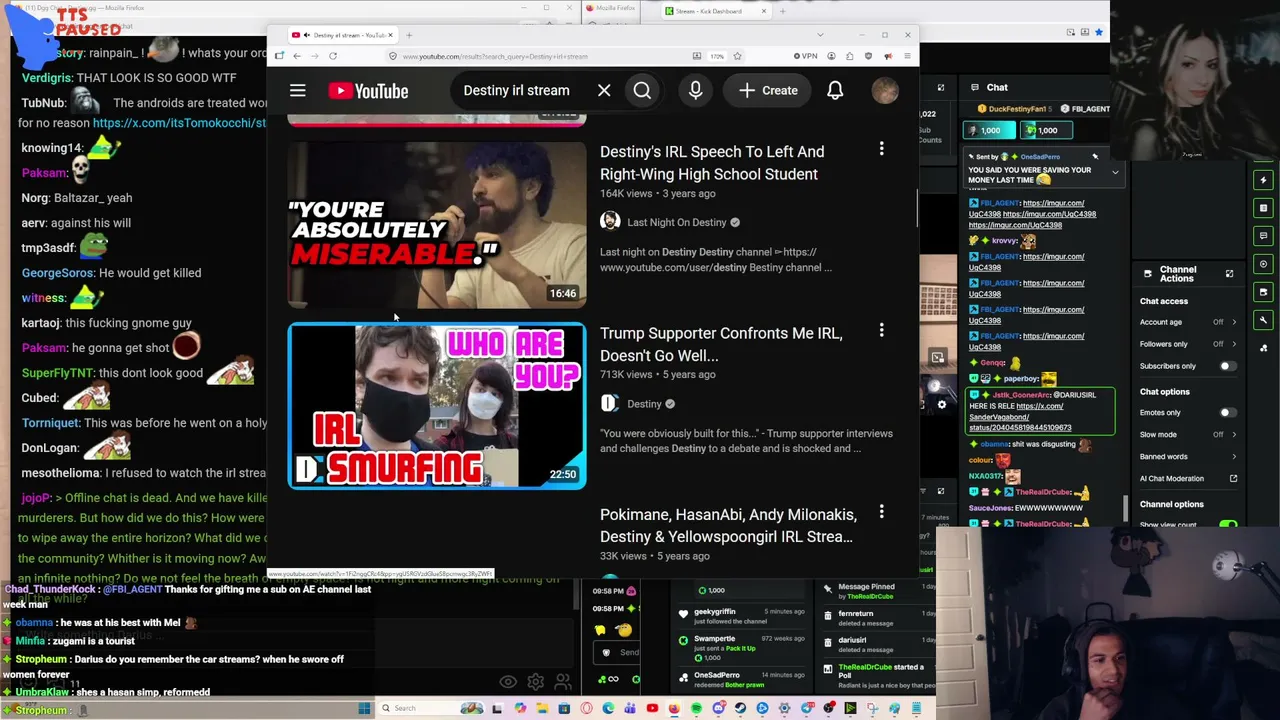Start voice search with the microphone icon
Viewport: 1280px width, 720px height.
(695, 91)
